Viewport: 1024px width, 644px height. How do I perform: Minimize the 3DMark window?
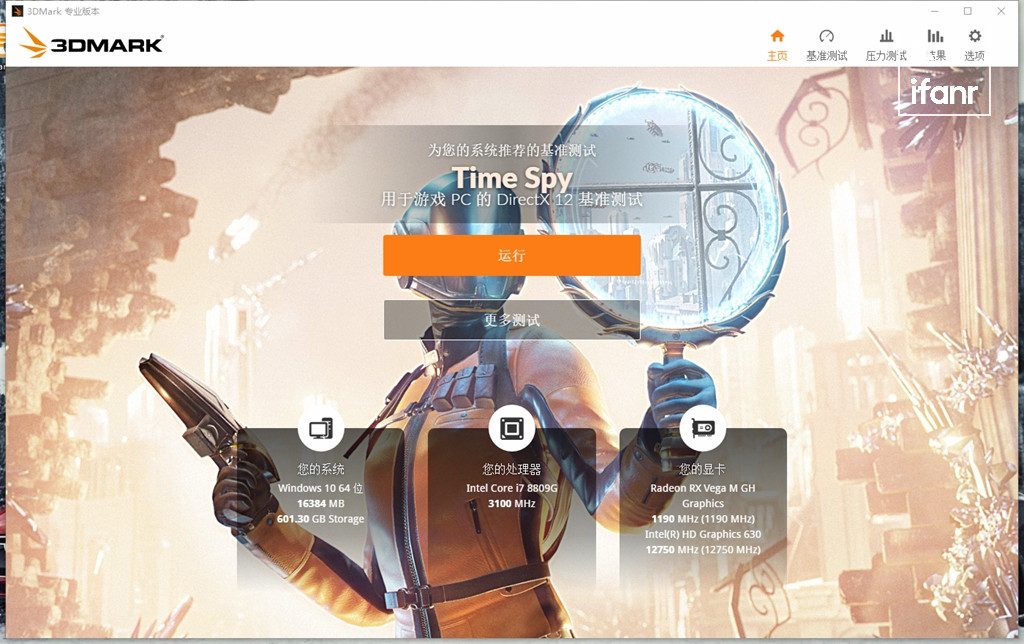coord(933,11)
